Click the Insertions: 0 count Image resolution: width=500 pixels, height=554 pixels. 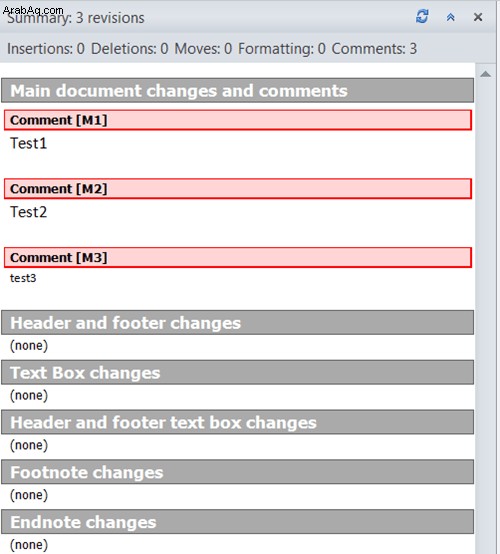click(46, 49)
